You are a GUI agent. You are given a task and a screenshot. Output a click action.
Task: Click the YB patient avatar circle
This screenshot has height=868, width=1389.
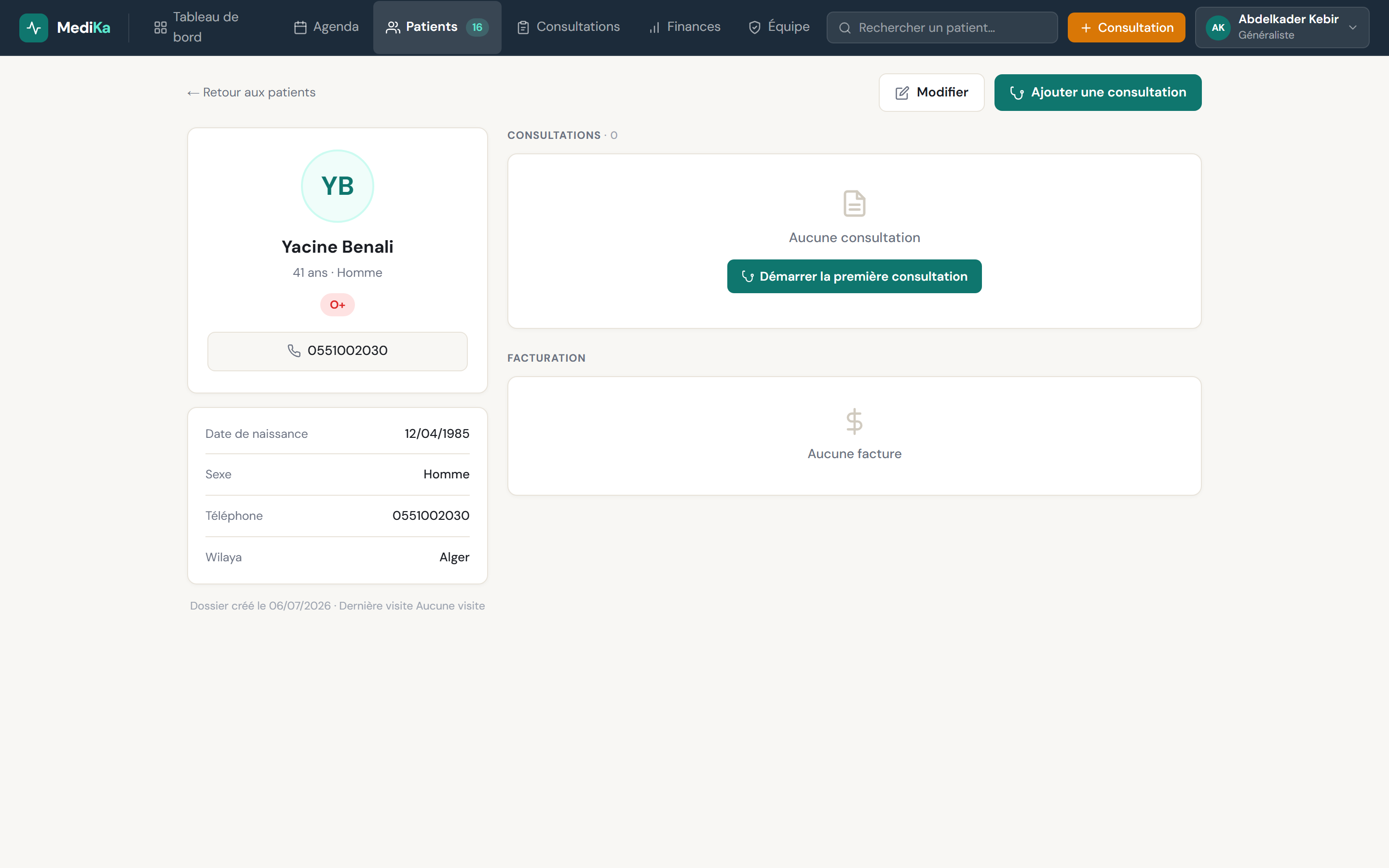point(338,186)
